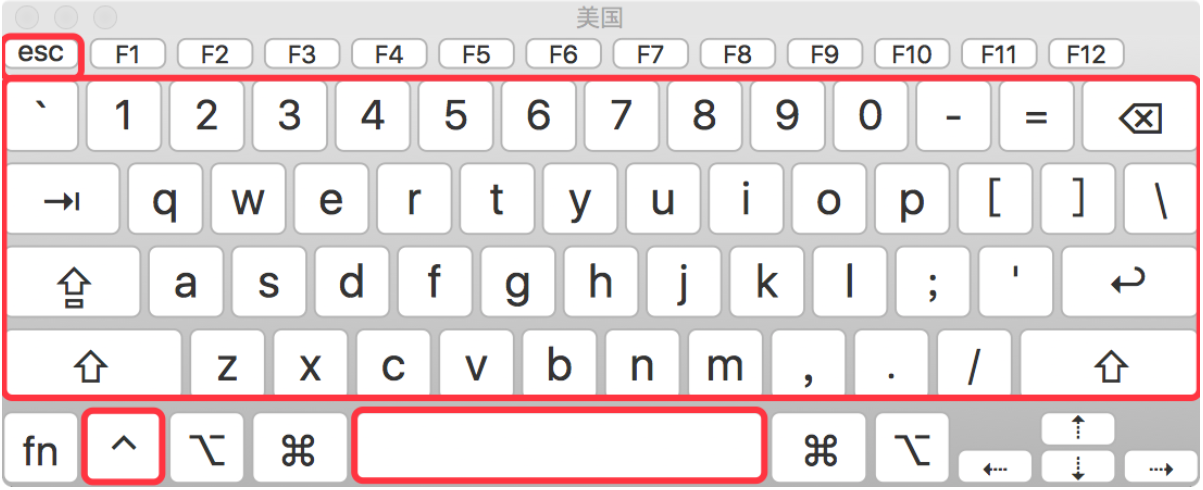Click the Control caret key
The height and width of the screenshot is (490, 1203).
point(124,448)
